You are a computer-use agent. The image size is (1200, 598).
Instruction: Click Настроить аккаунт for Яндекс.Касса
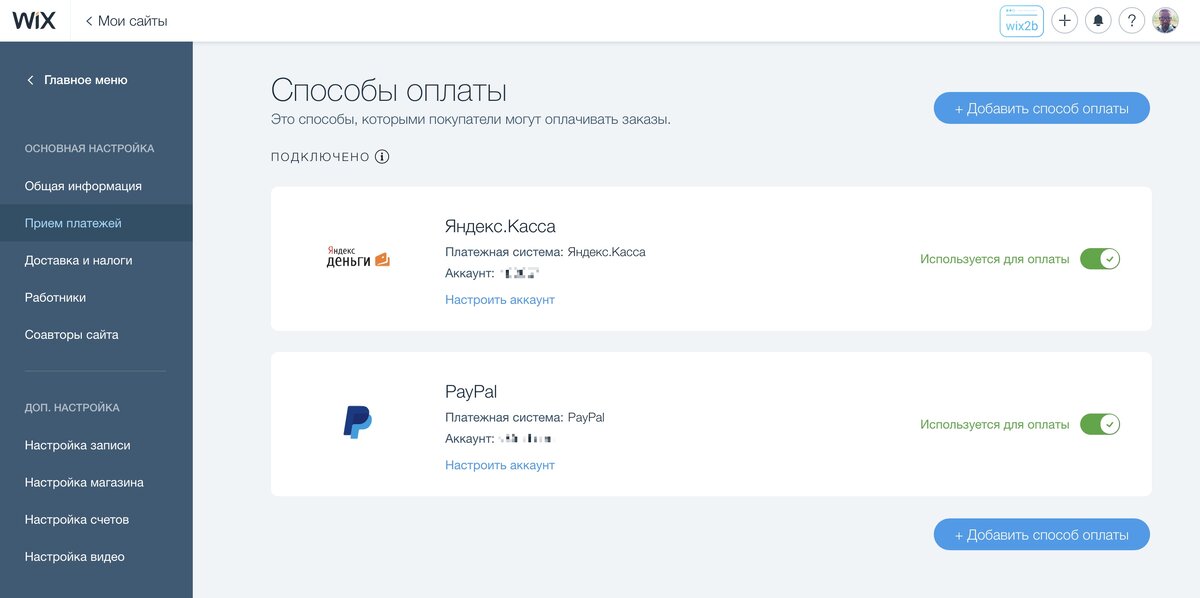[x=499, y=299]
